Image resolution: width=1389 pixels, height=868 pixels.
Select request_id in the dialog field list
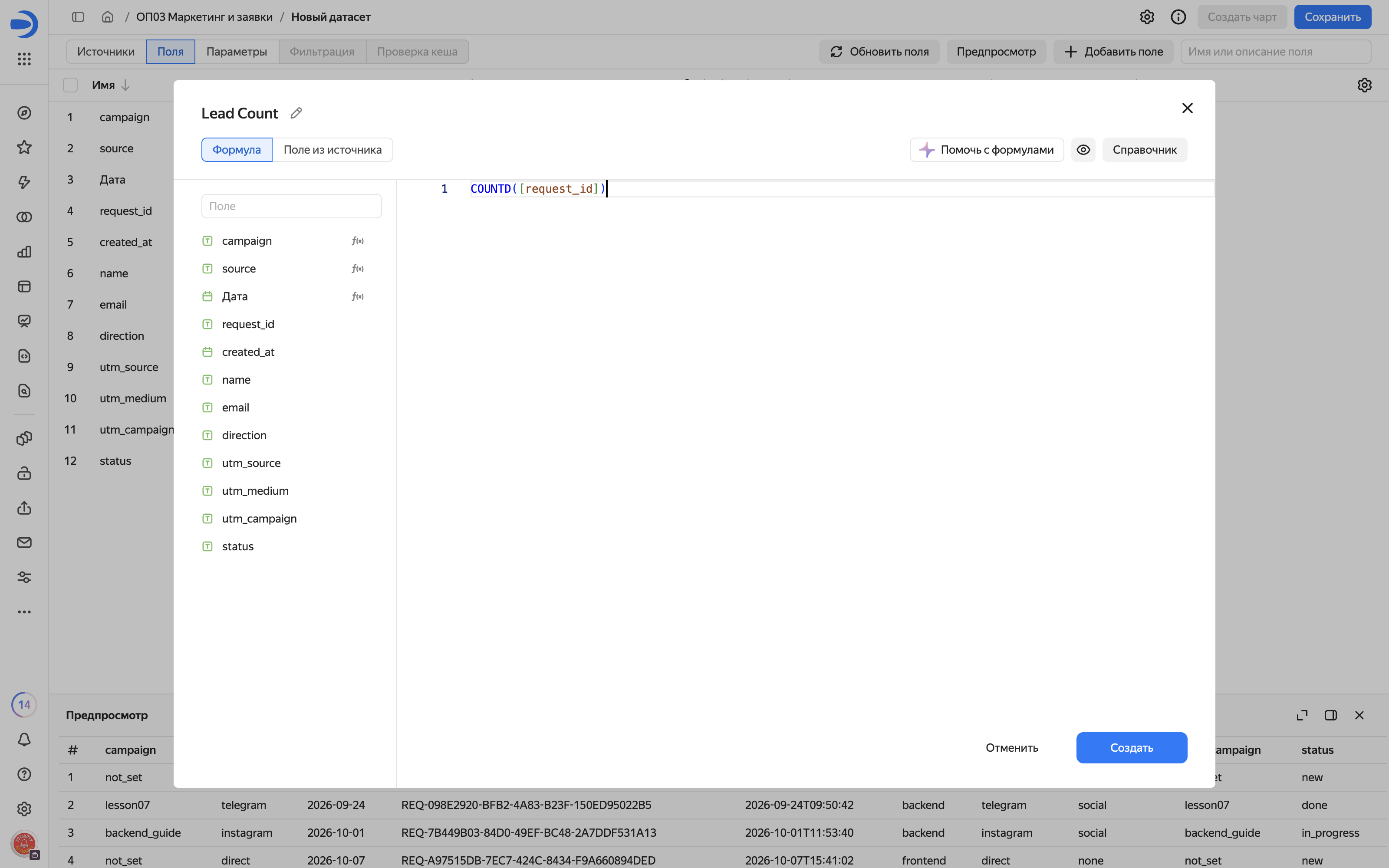pyautogui.click(x=248, y=324)
